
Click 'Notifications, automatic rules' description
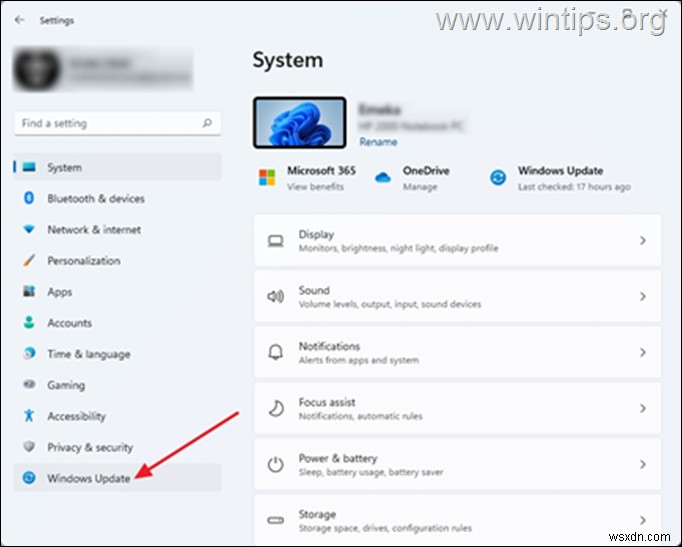(360, 417)
